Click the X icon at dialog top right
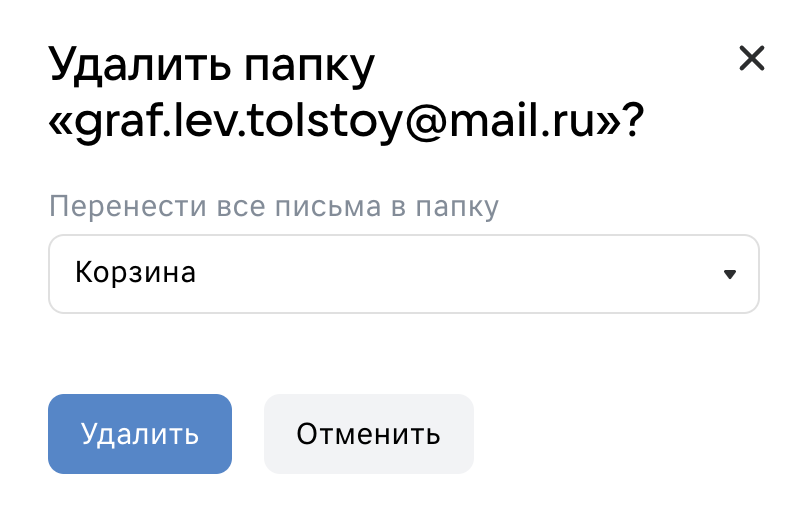The height and width of the screenshot is (516, 806). pyautogui.click(x=752, y=58)
